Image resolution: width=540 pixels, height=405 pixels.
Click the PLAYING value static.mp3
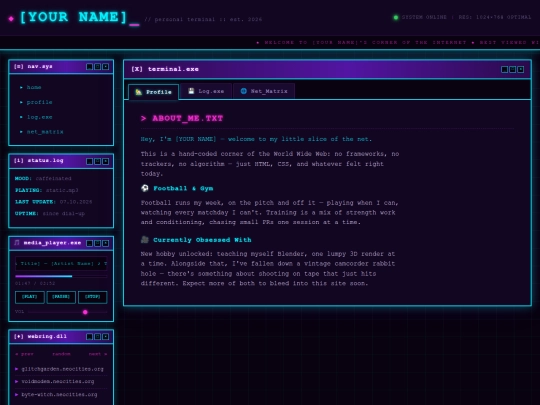62,190
